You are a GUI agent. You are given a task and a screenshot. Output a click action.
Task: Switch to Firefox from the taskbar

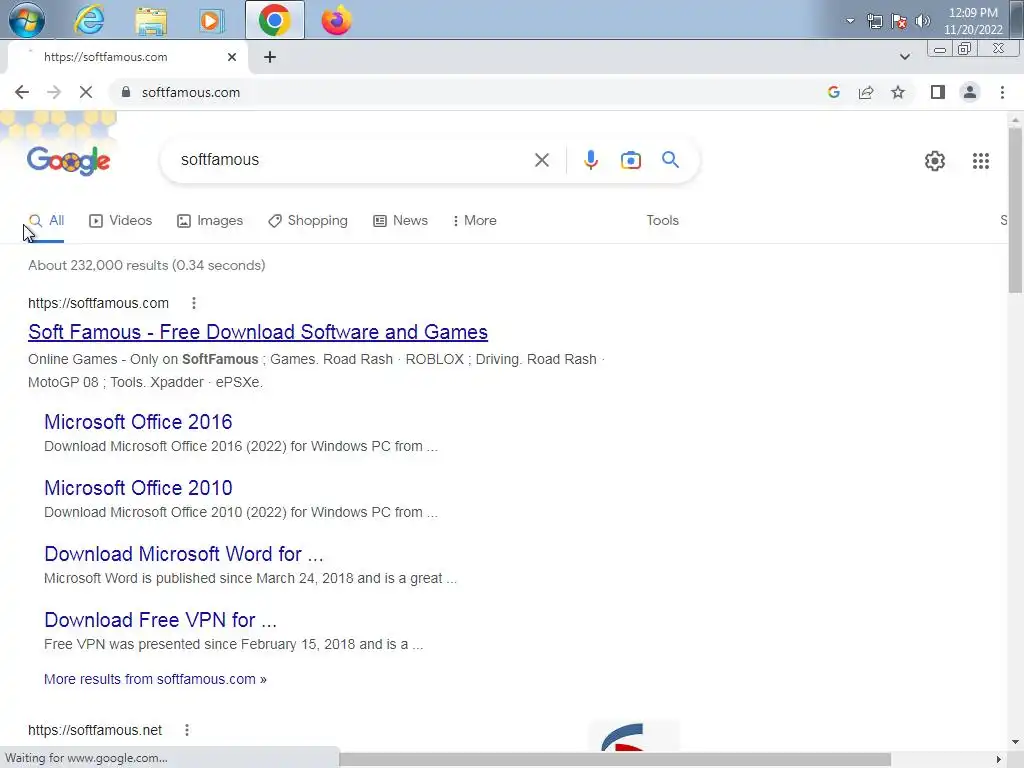coord(336,20)
